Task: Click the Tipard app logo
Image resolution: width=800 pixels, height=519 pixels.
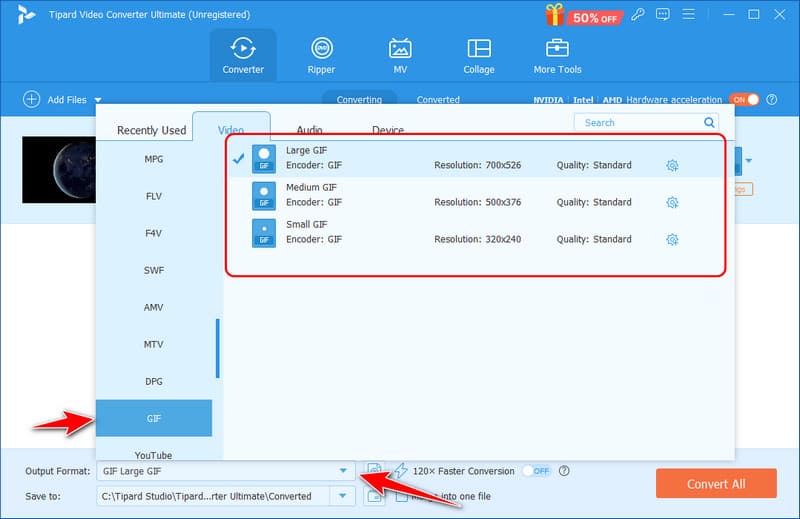Action: point(26,14)
